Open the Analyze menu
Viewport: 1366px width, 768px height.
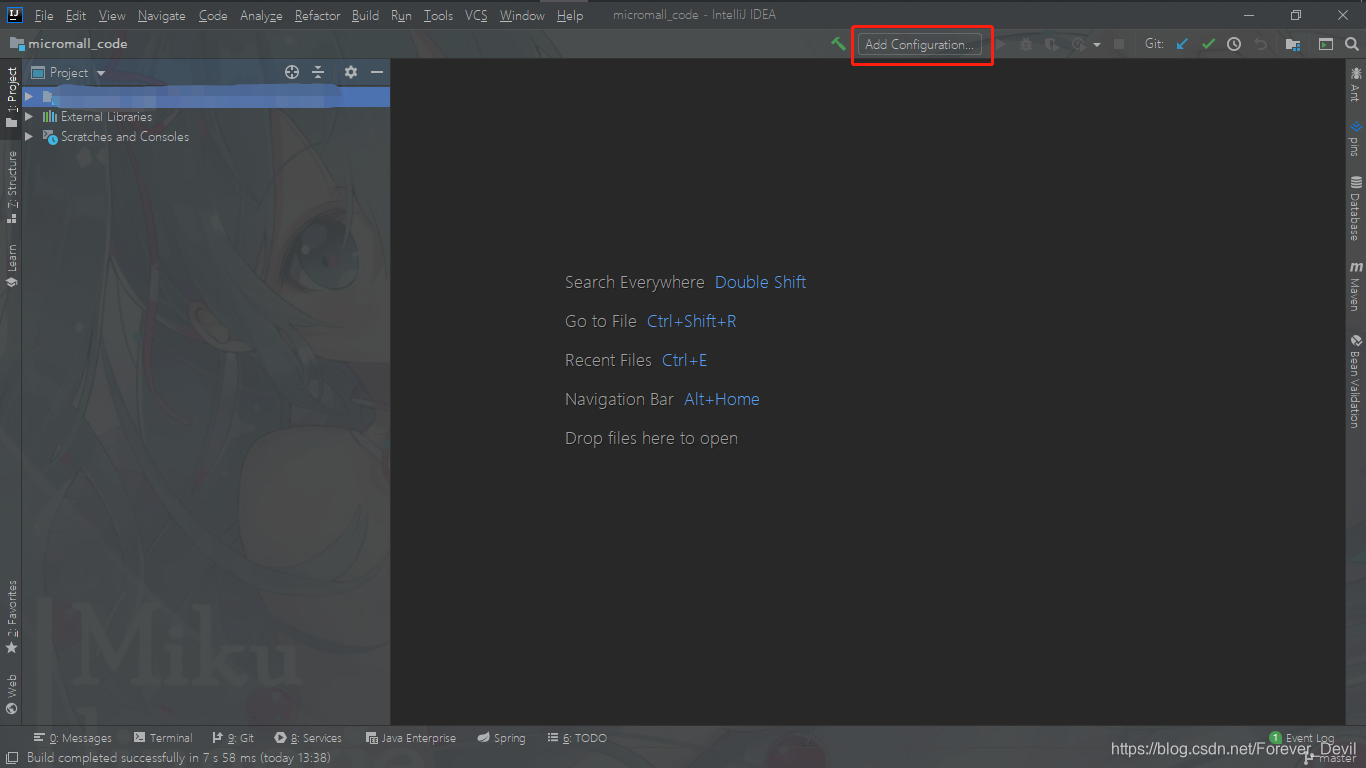tap(261, 15)
